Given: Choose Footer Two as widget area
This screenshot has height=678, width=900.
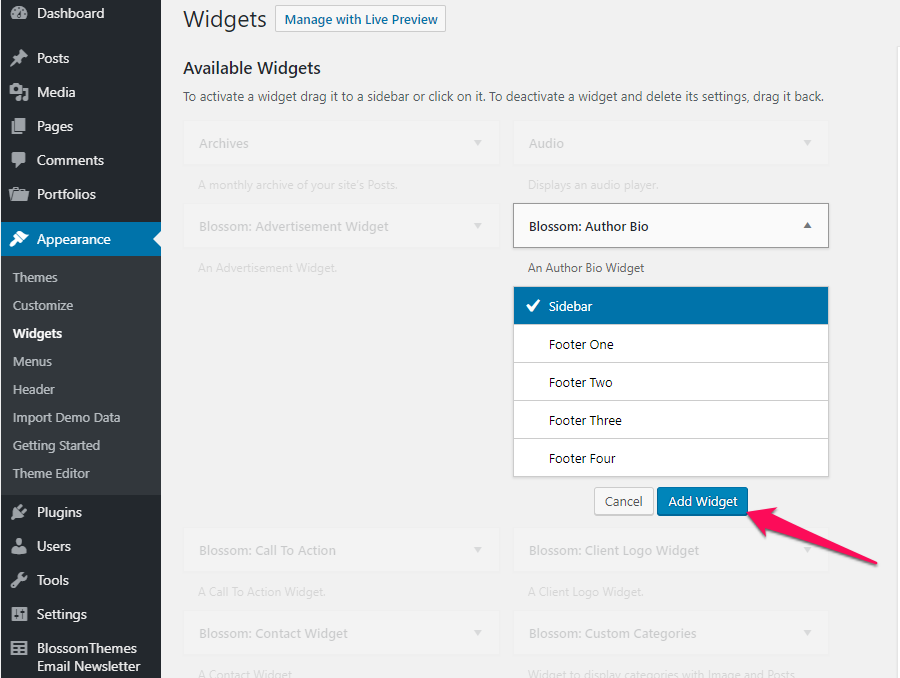Looking at the screenshot, I should click(x=671, y=382).
